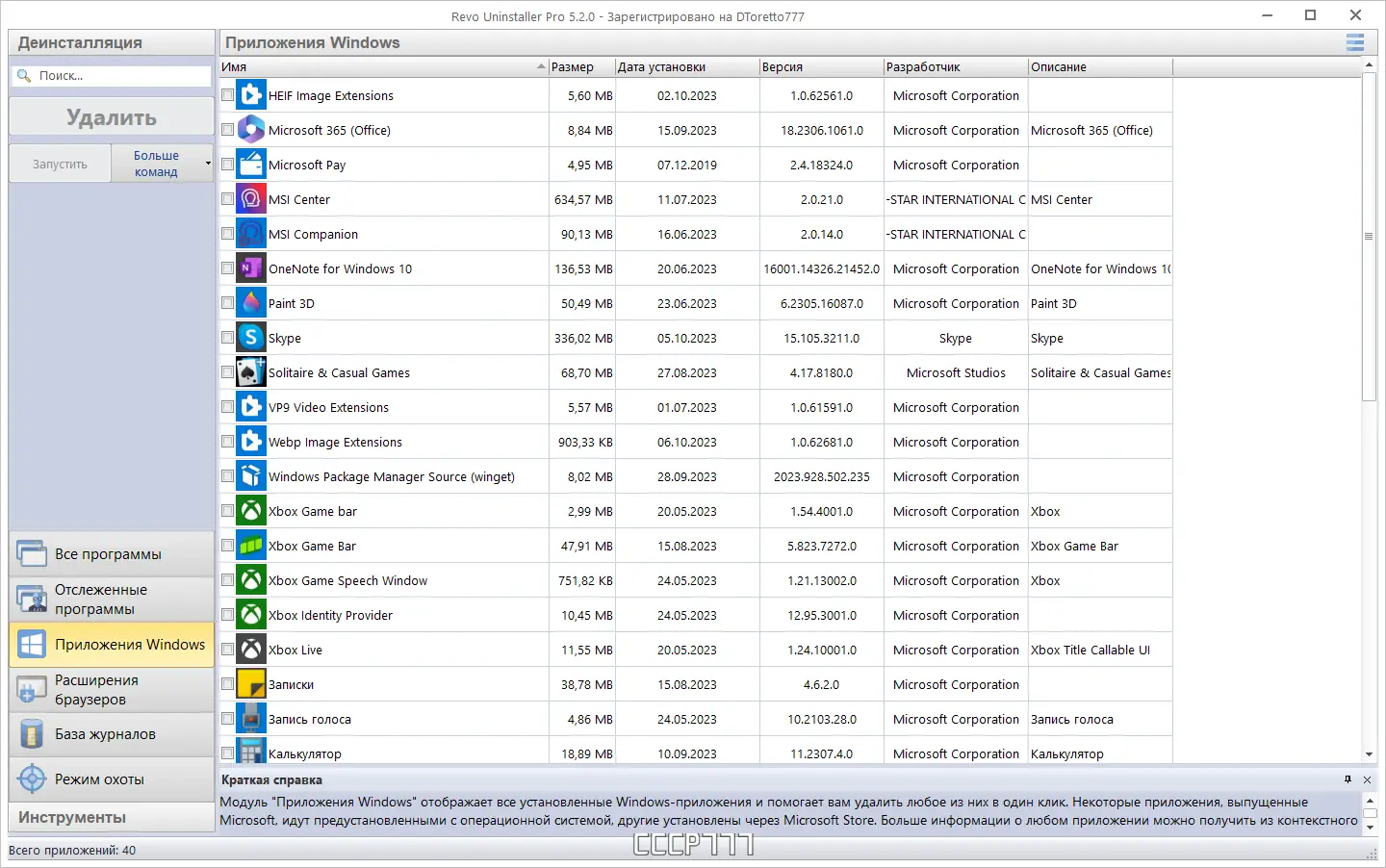Click the Skype app icon
Viewport: 1386px width, 868px height.
point(251,338)
